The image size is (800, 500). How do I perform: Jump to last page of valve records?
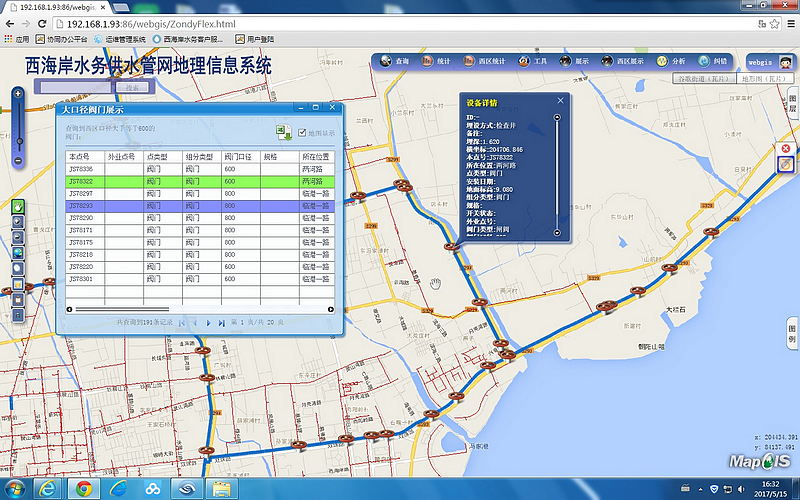click(x=221, y=323)
